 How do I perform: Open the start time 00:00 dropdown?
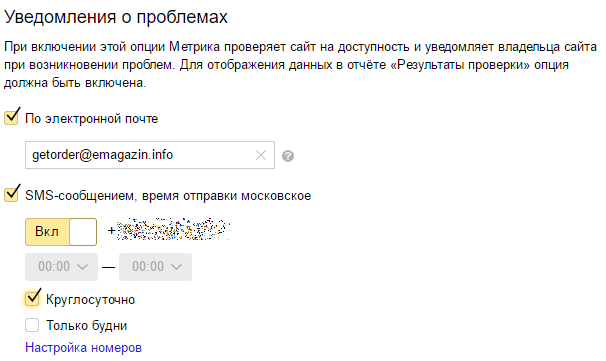pyautogui.click(x=61, y=267)
